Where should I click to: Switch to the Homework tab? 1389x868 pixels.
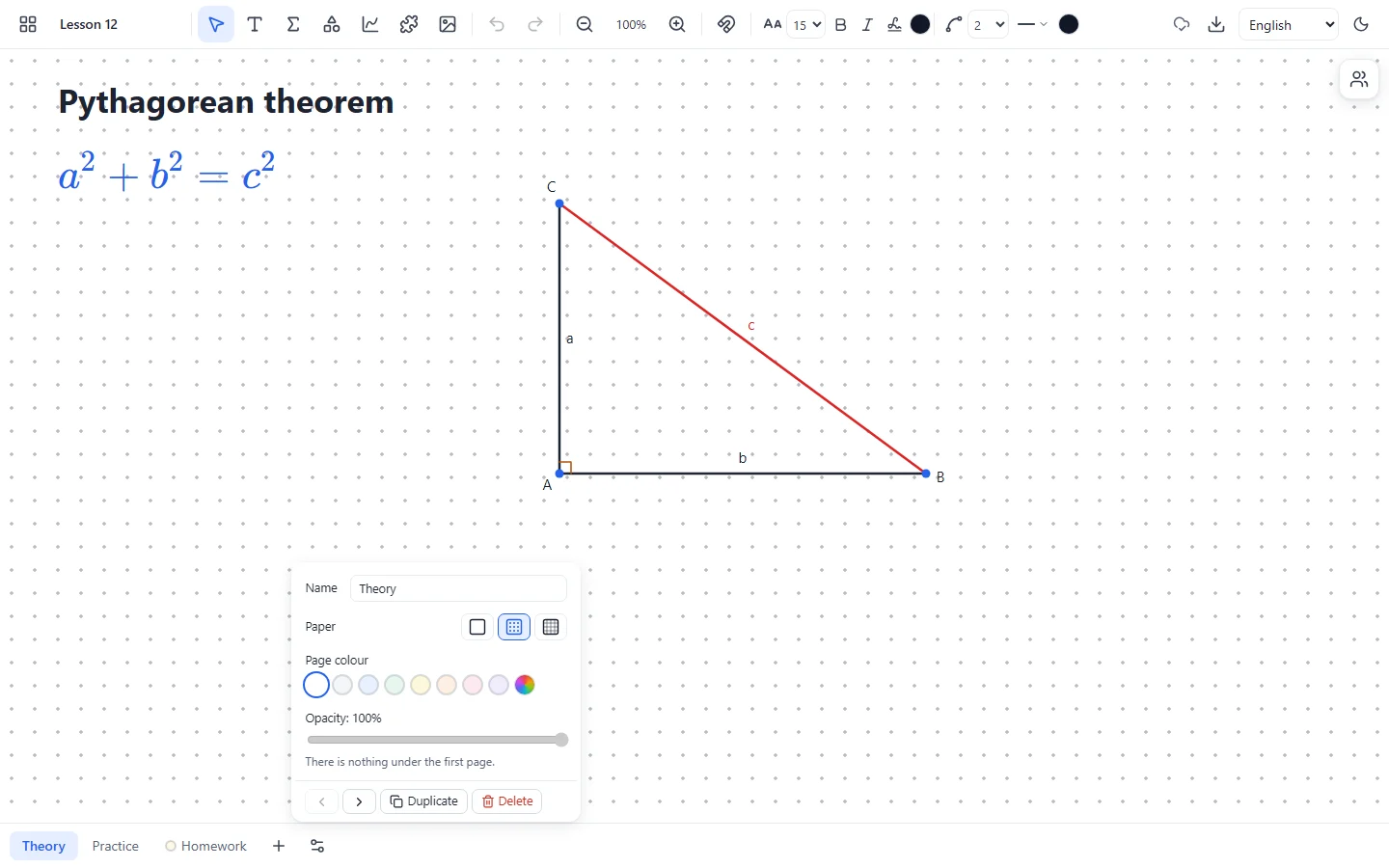(x=205, y=846)
